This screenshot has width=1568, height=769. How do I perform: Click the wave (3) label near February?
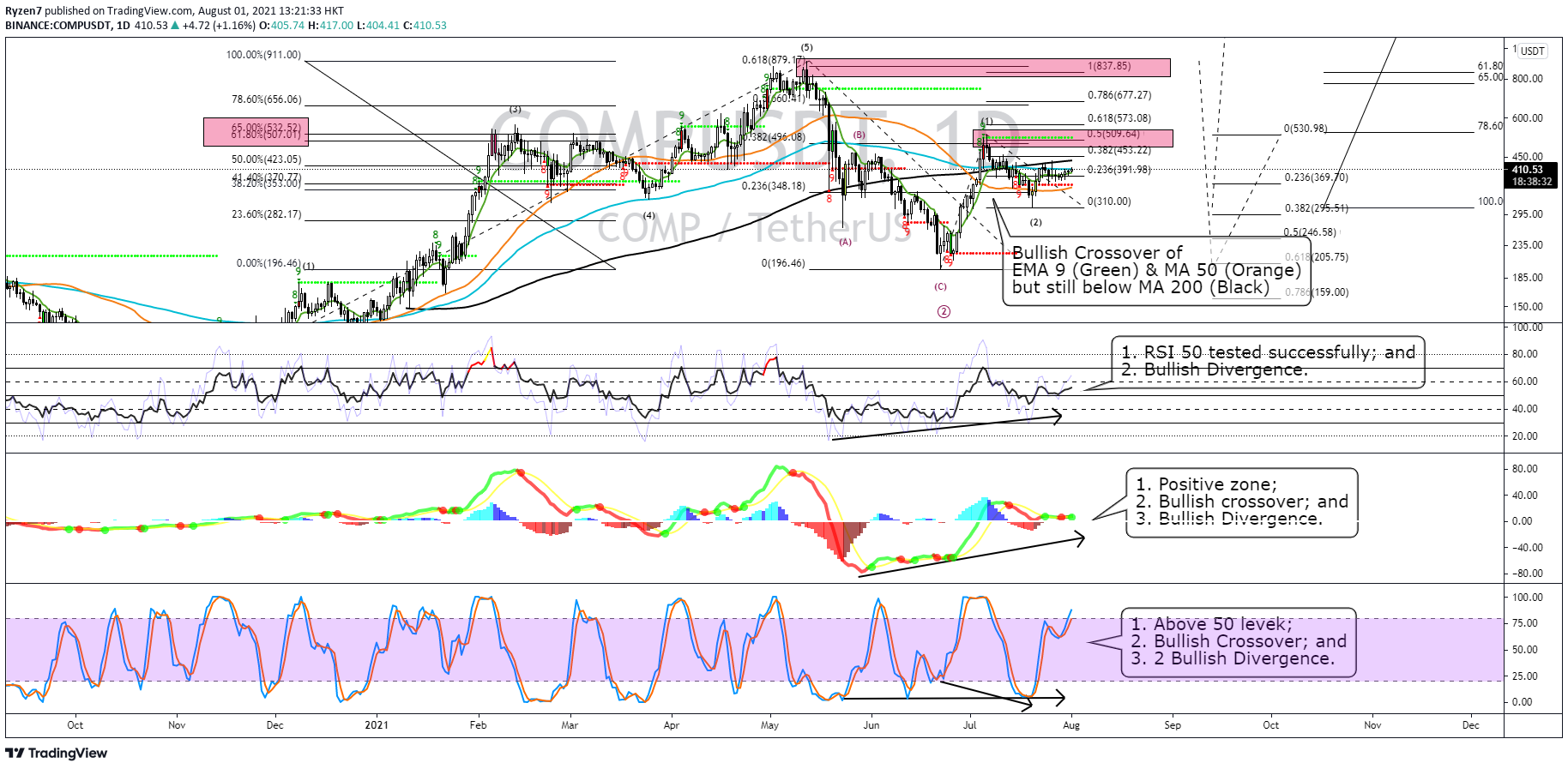[x=515, y=110]
